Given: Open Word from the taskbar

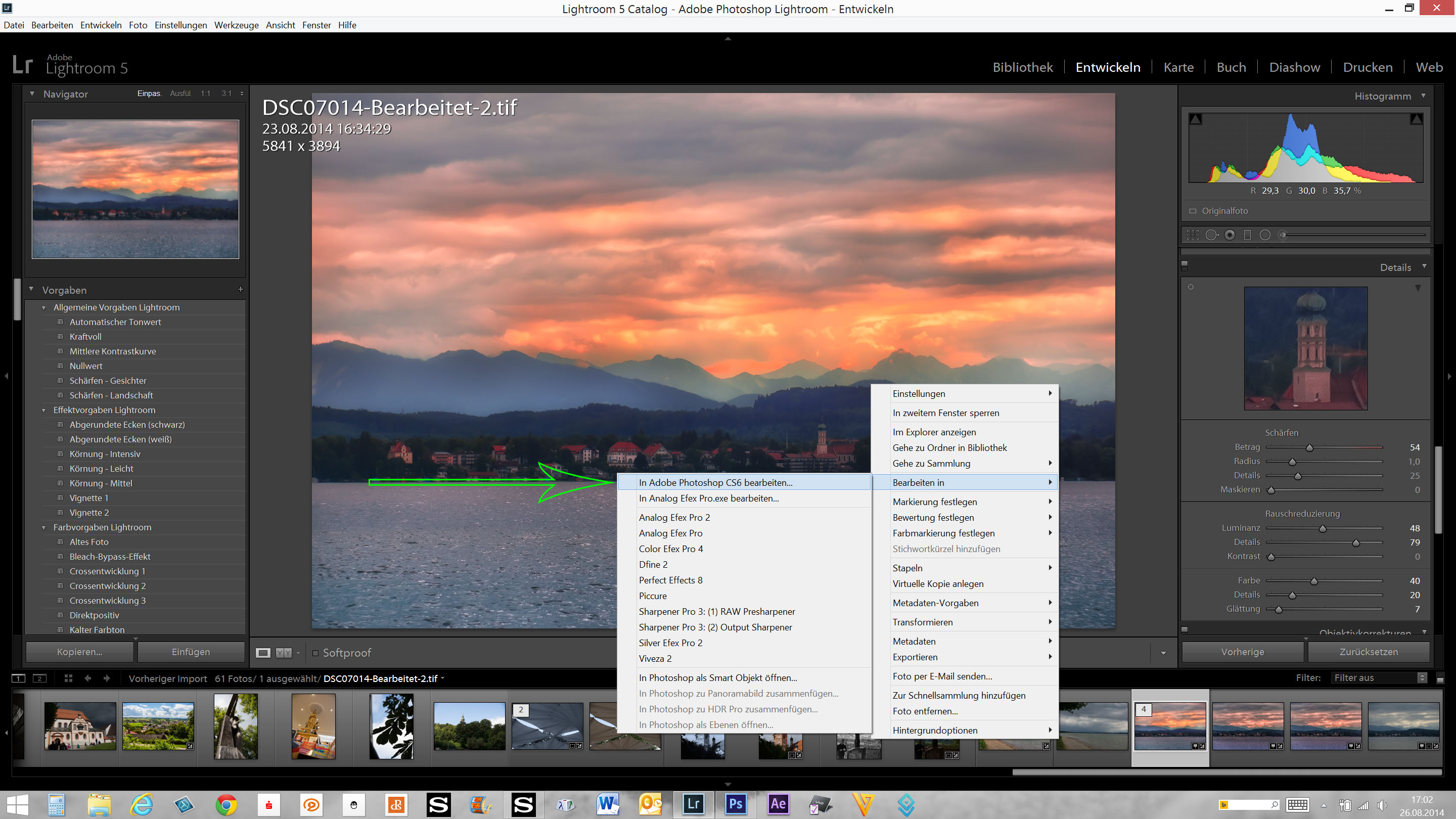Looking at the screenshot, I should click(x=608, y=804).
